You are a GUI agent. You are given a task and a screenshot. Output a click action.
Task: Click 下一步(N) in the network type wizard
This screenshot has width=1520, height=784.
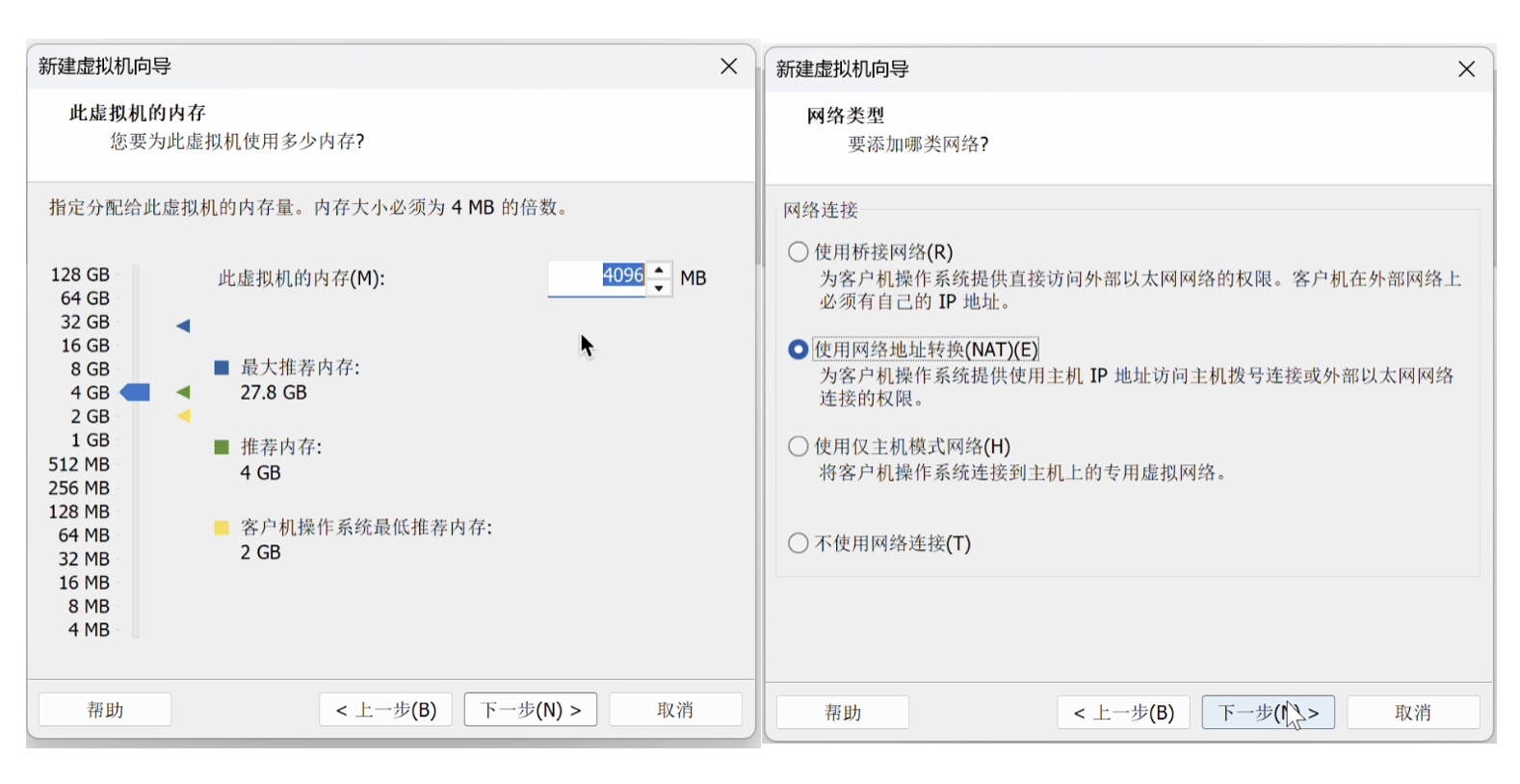(1269, 713)
